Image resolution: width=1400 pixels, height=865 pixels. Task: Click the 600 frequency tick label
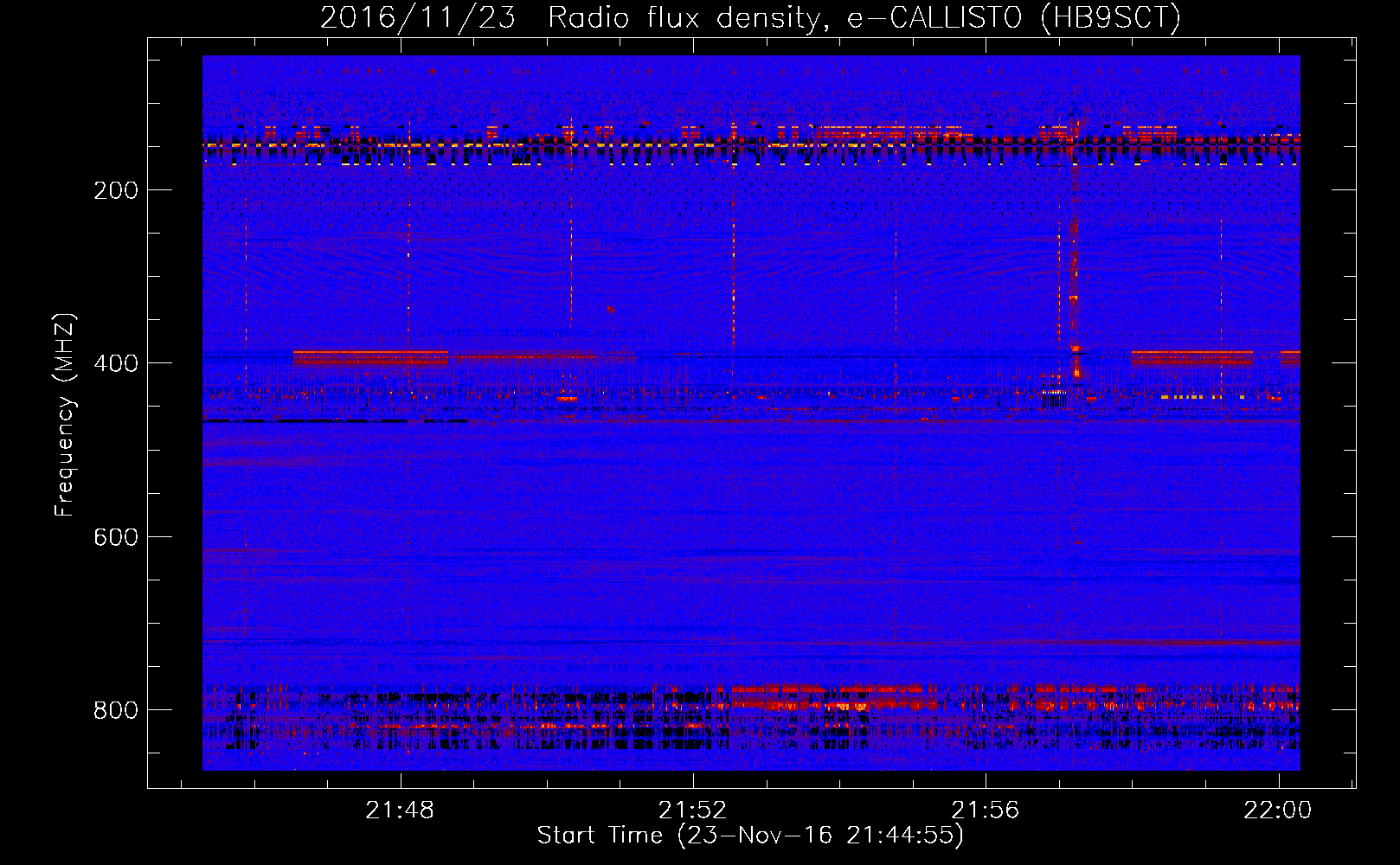[116, 537]
